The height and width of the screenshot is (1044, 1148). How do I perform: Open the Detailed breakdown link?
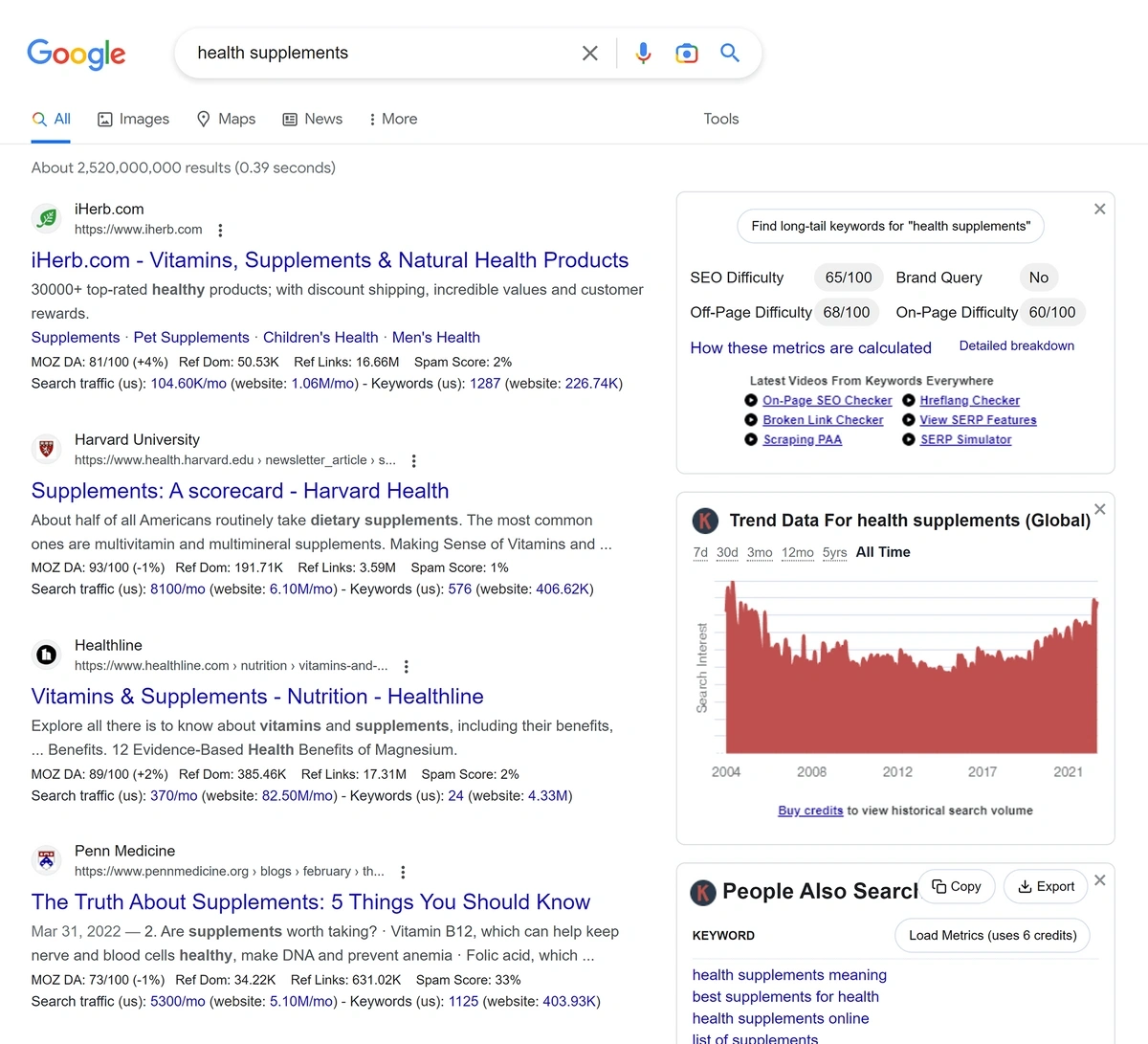1017,345
